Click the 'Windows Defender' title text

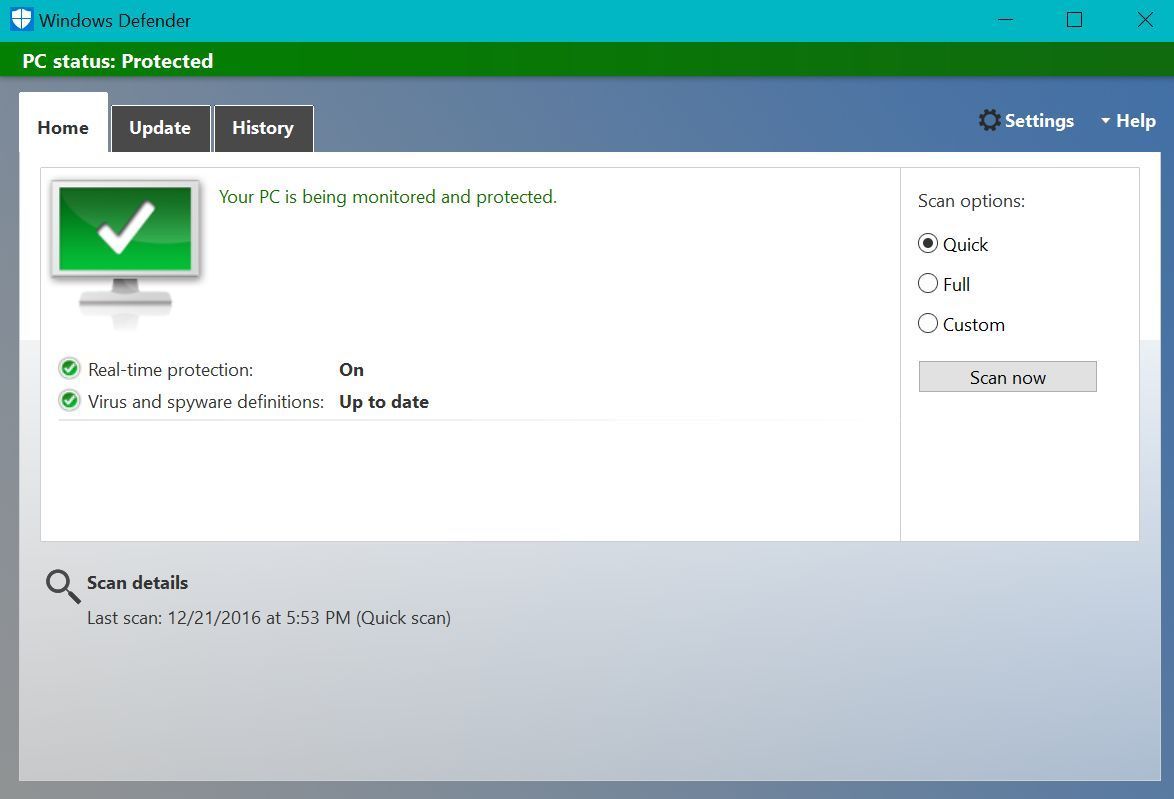click(x=115, y=20)
